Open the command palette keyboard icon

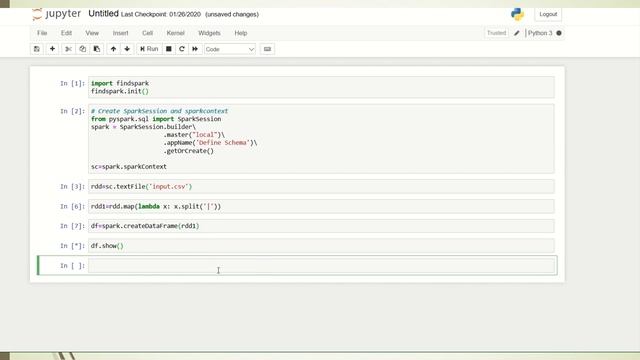[x=267, y=49]
